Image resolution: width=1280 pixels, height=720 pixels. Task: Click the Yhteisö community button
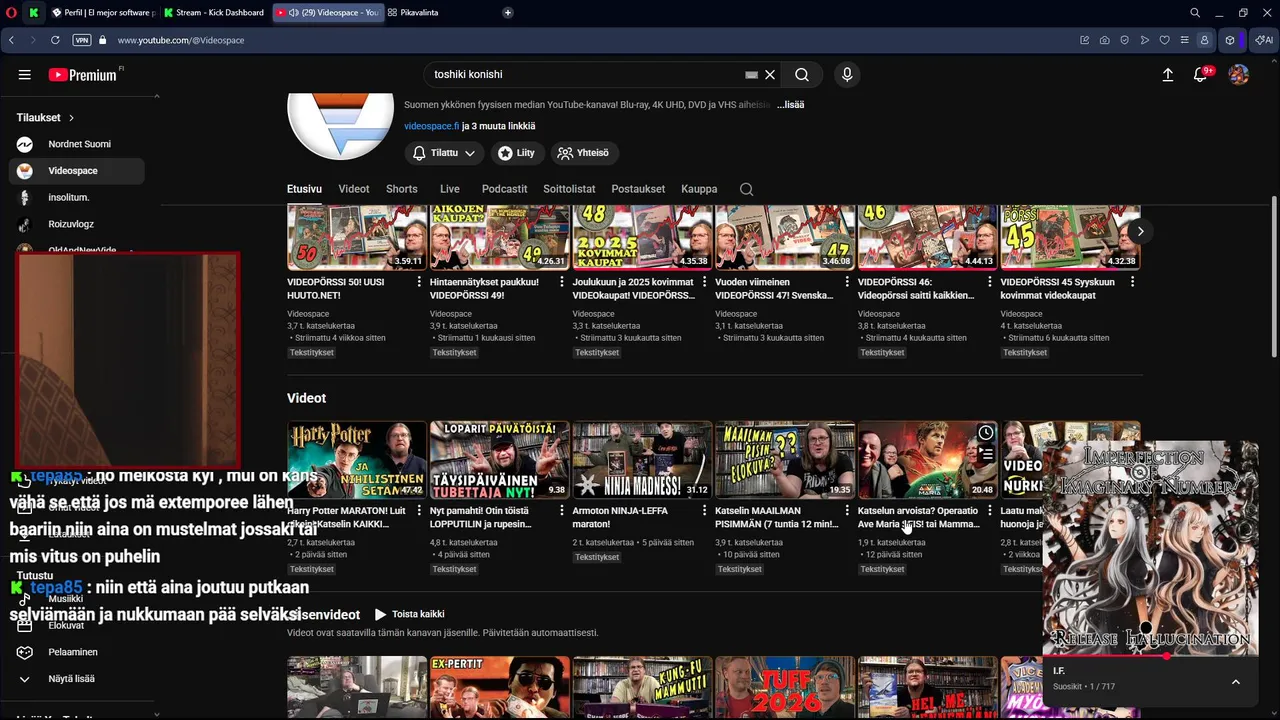pyautogui.click(x=584, y=153)
